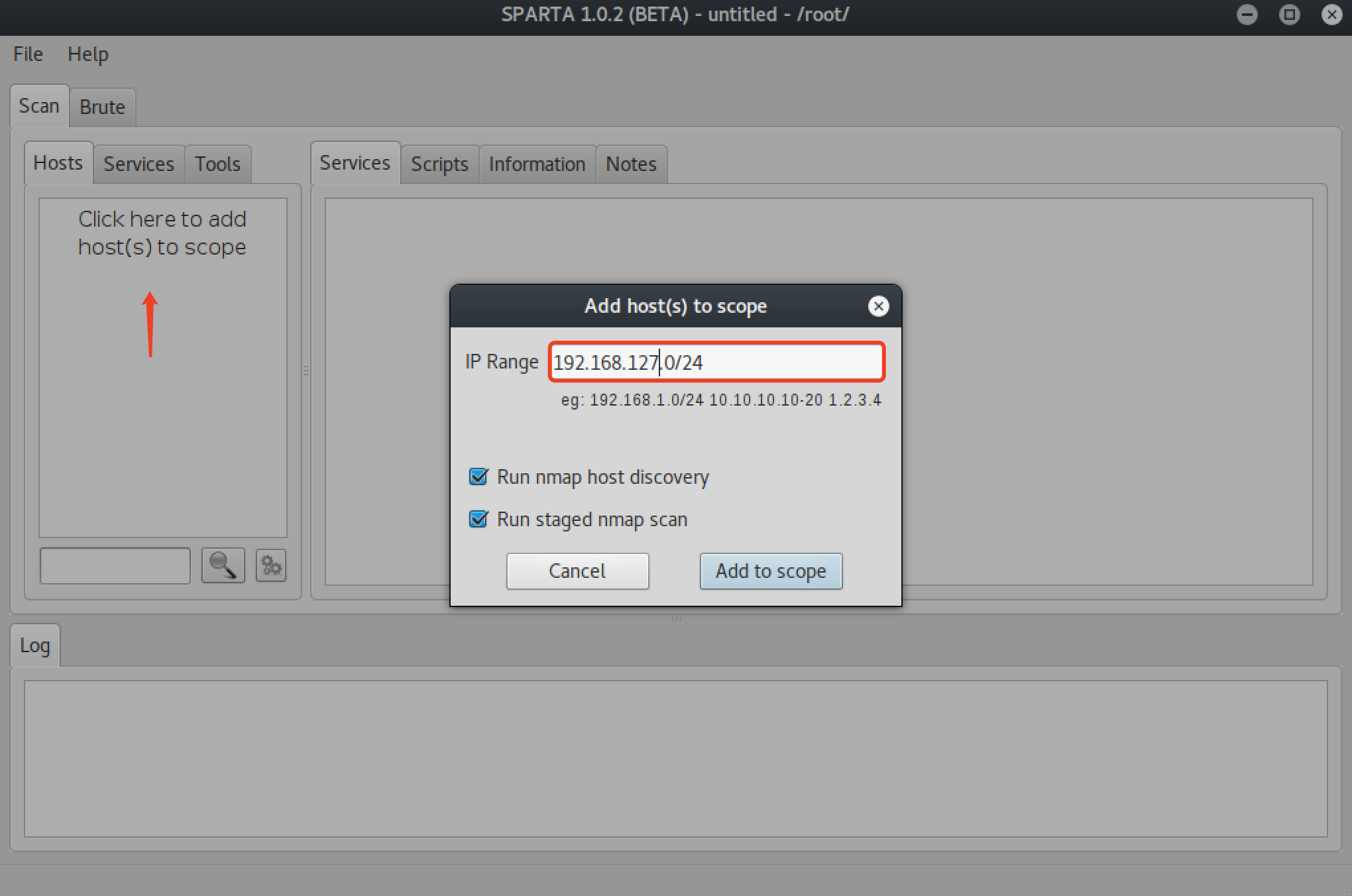Select the Tools tab in left panel
1352x896 pixels.
pos(217,164)
